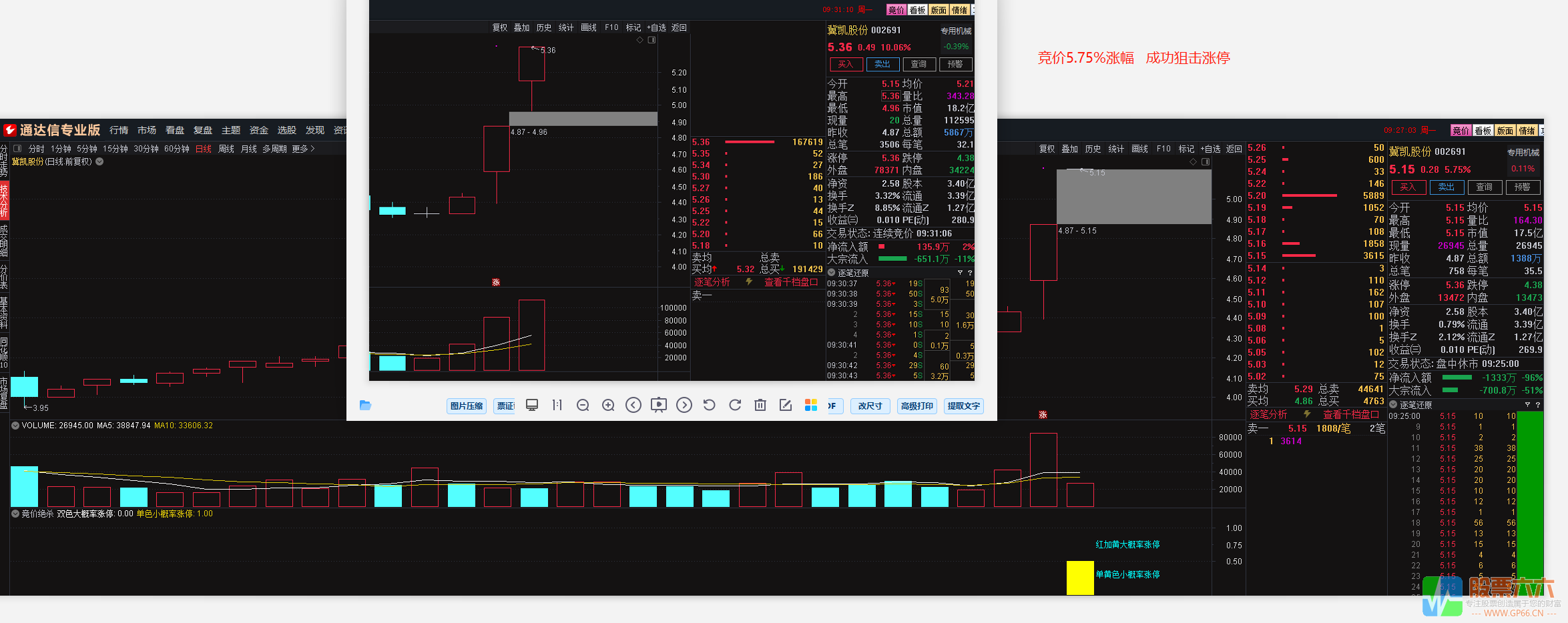The height and width of the screenshot is (623, 1568).
Task: Delete image with trash icon
Action: (x=760, y=405)
